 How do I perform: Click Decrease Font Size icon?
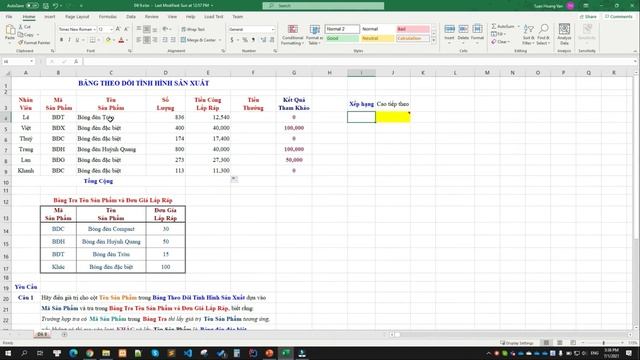pos(126,29)
